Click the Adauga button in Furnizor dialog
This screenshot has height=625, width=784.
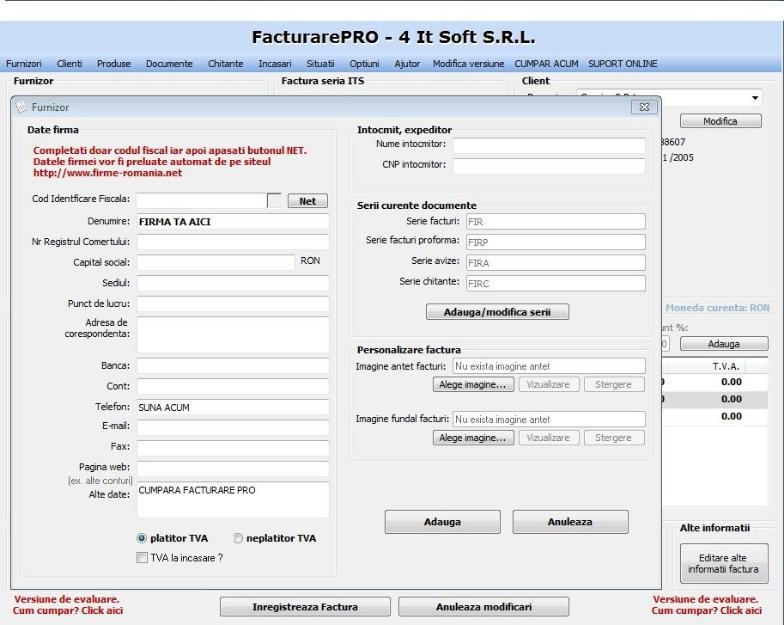442,522
